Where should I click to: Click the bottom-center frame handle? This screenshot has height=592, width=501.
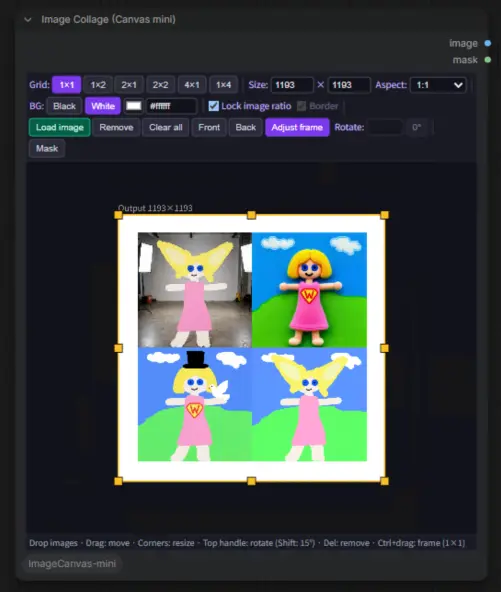(251, 481)
